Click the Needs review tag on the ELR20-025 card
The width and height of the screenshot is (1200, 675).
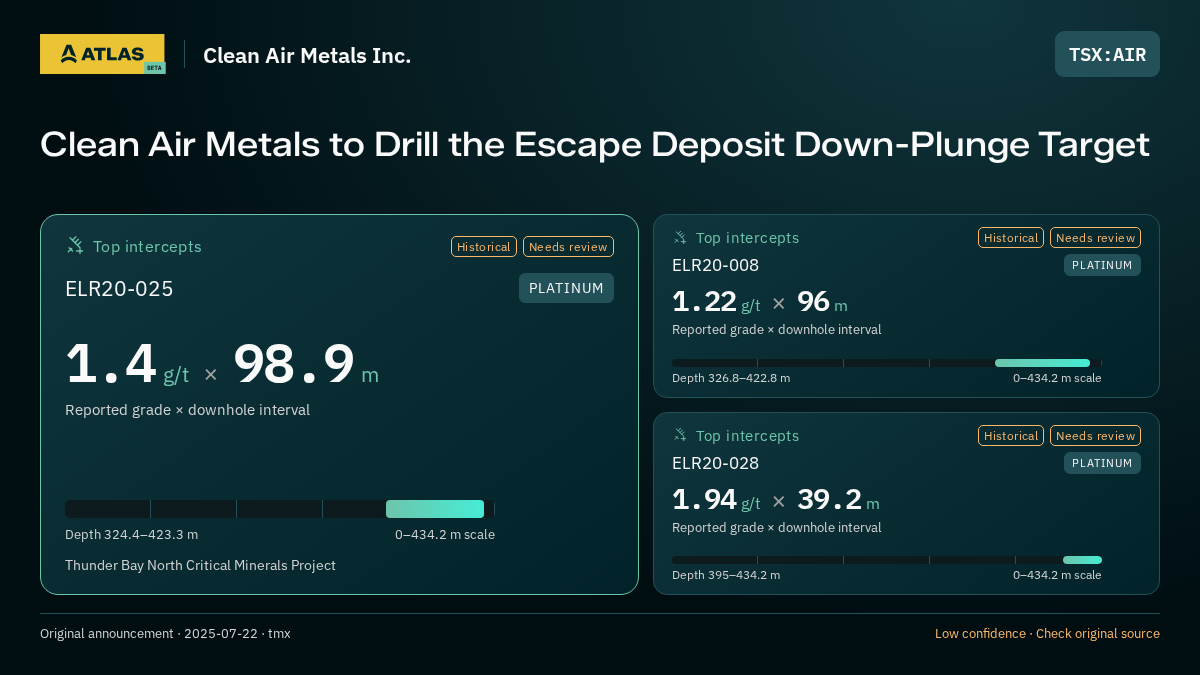(568, 246)
